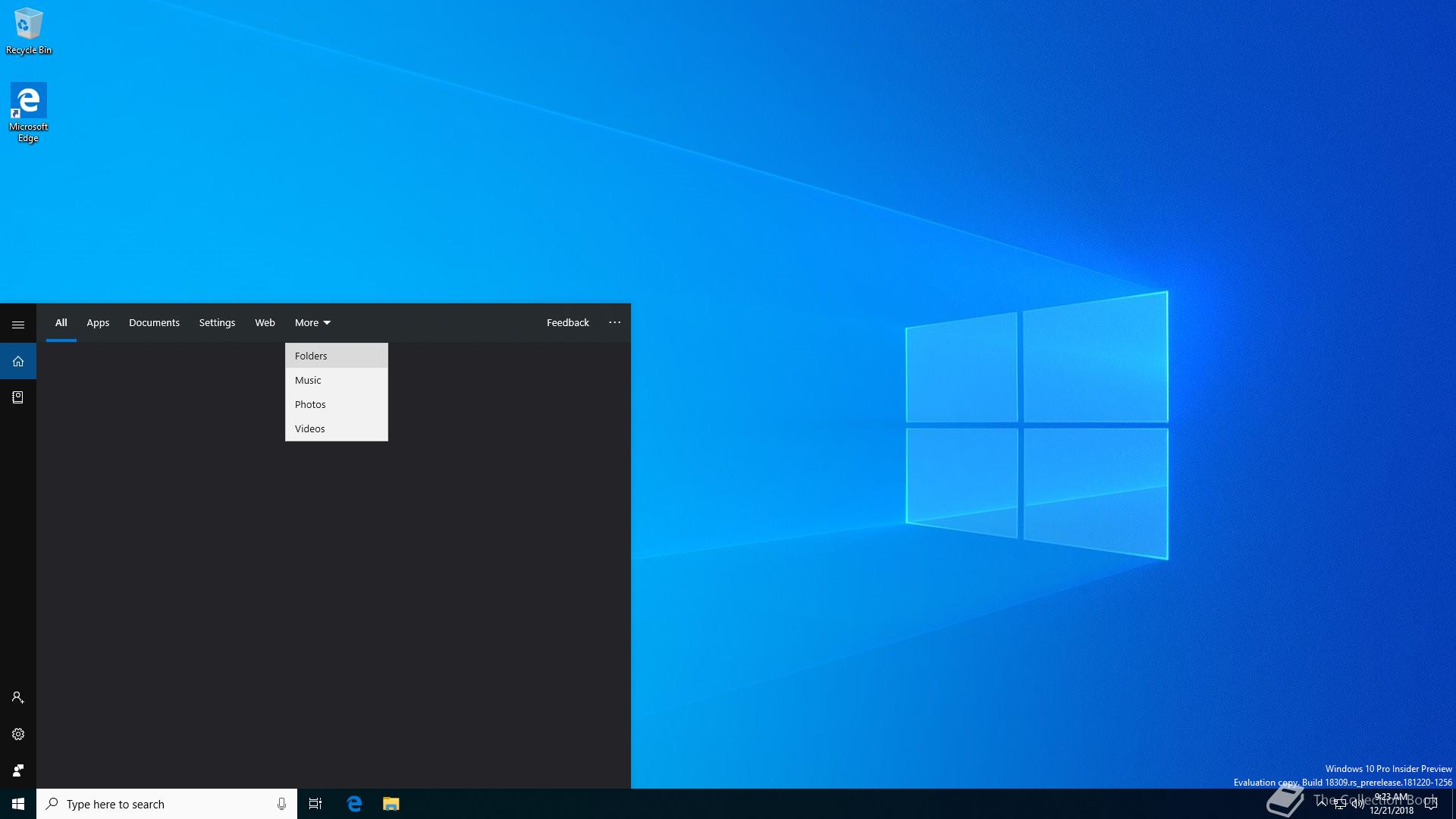Switch to the Documents search tab
The height and width of the screenshot is (819, 1456).
154,322
